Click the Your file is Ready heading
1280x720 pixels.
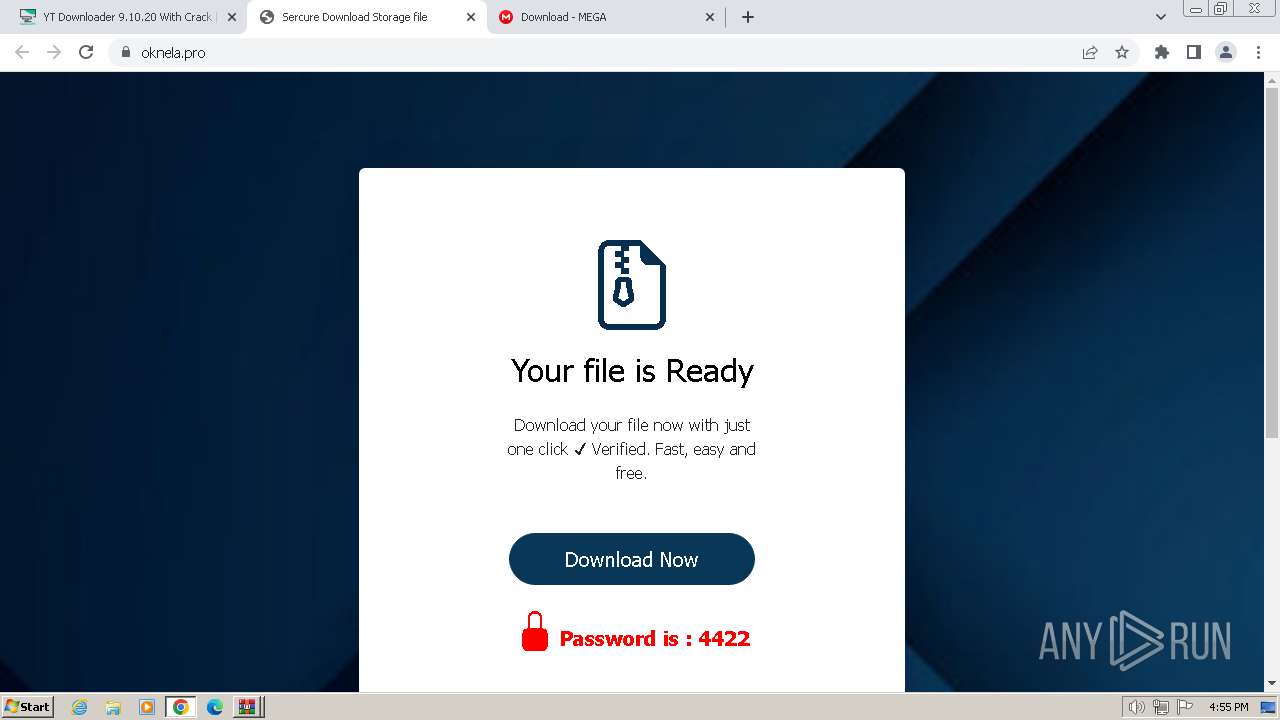[632, 371]
